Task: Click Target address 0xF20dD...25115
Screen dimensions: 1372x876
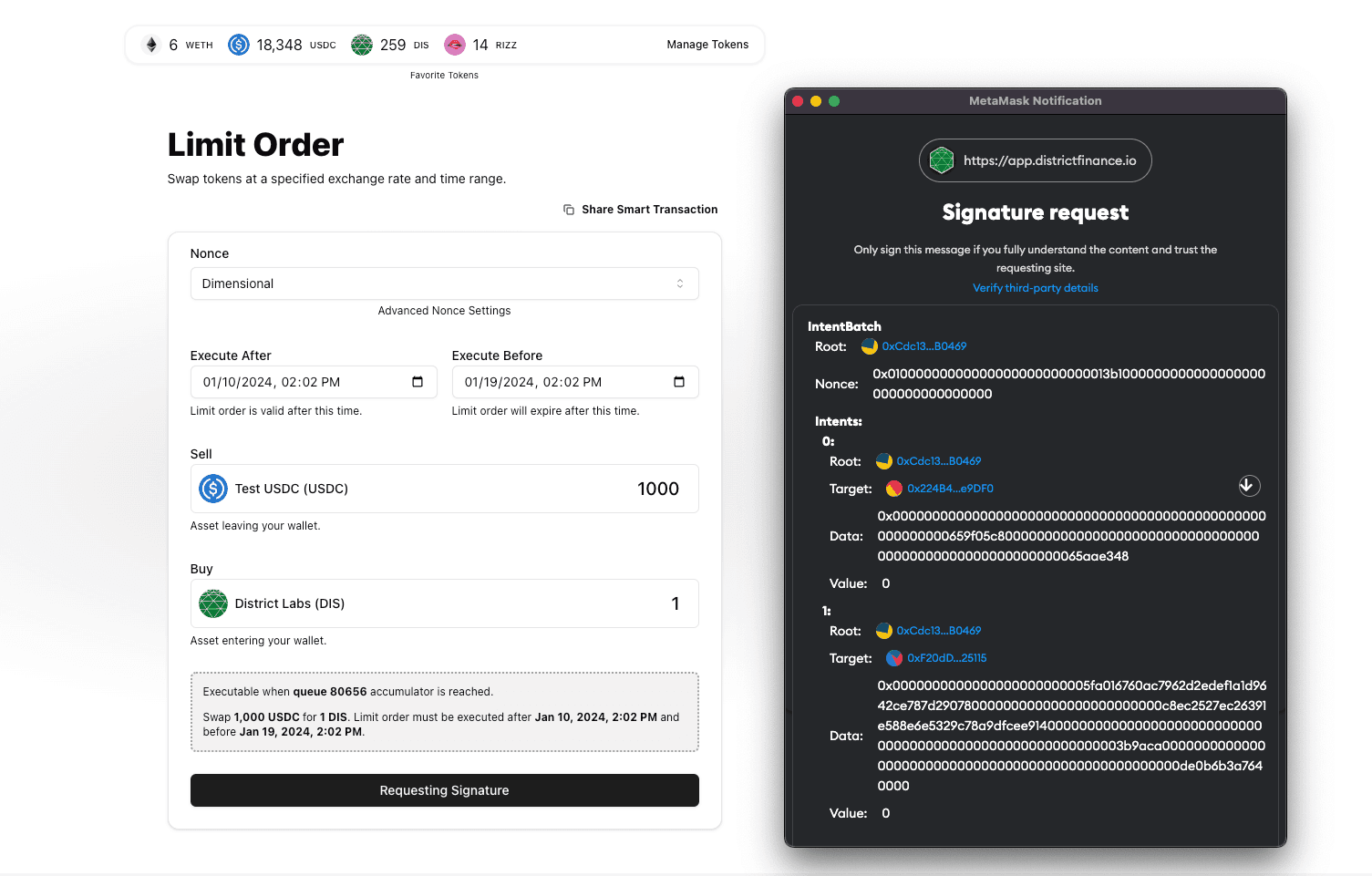Action: 947,658
